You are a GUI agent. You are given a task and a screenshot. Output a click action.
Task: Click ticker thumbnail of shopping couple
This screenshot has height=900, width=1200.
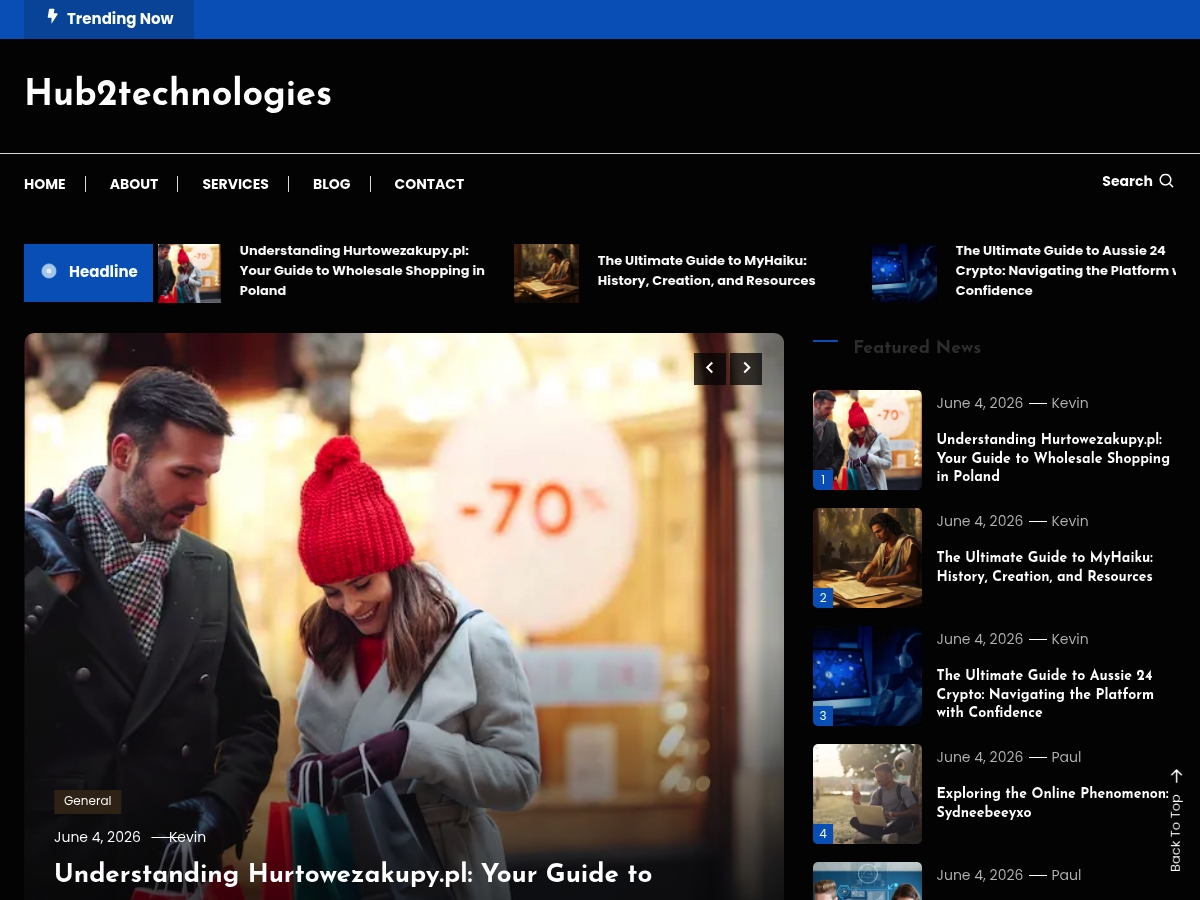[189, 273]
